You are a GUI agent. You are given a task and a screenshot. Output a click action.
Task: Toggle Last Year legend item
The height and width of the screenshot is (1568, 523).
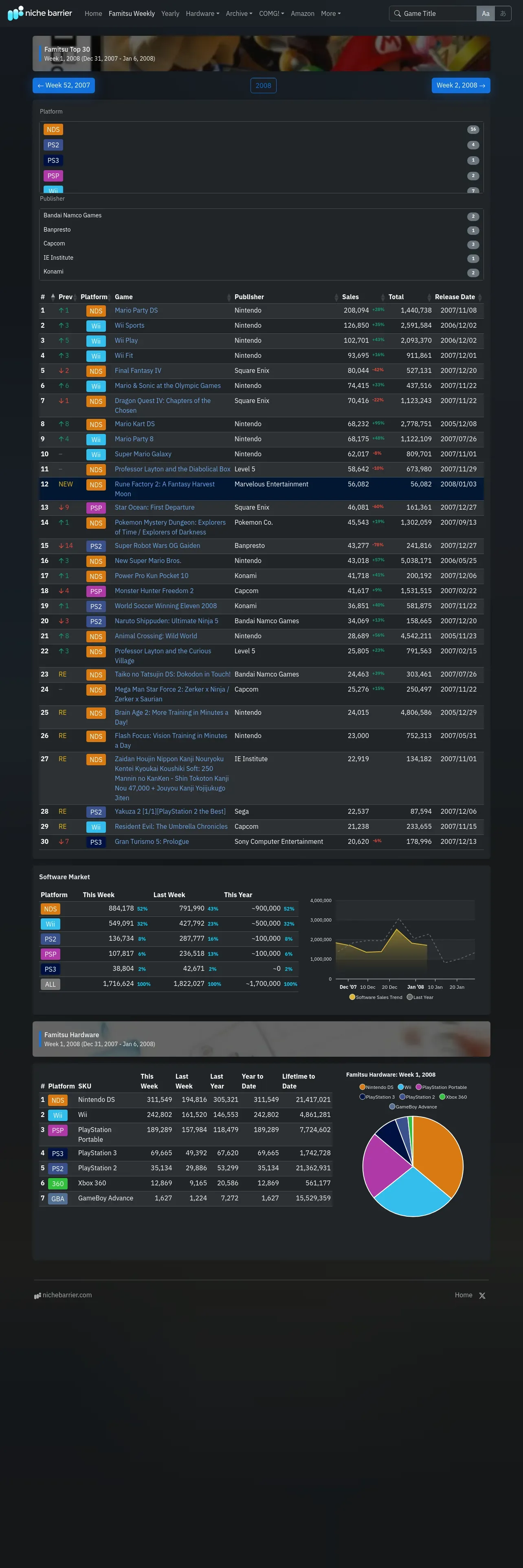[420, 997]
